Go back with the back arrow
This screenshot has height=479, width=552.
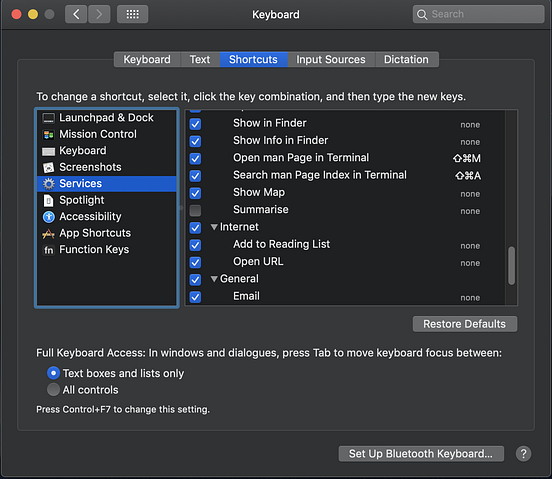point(76,14)
